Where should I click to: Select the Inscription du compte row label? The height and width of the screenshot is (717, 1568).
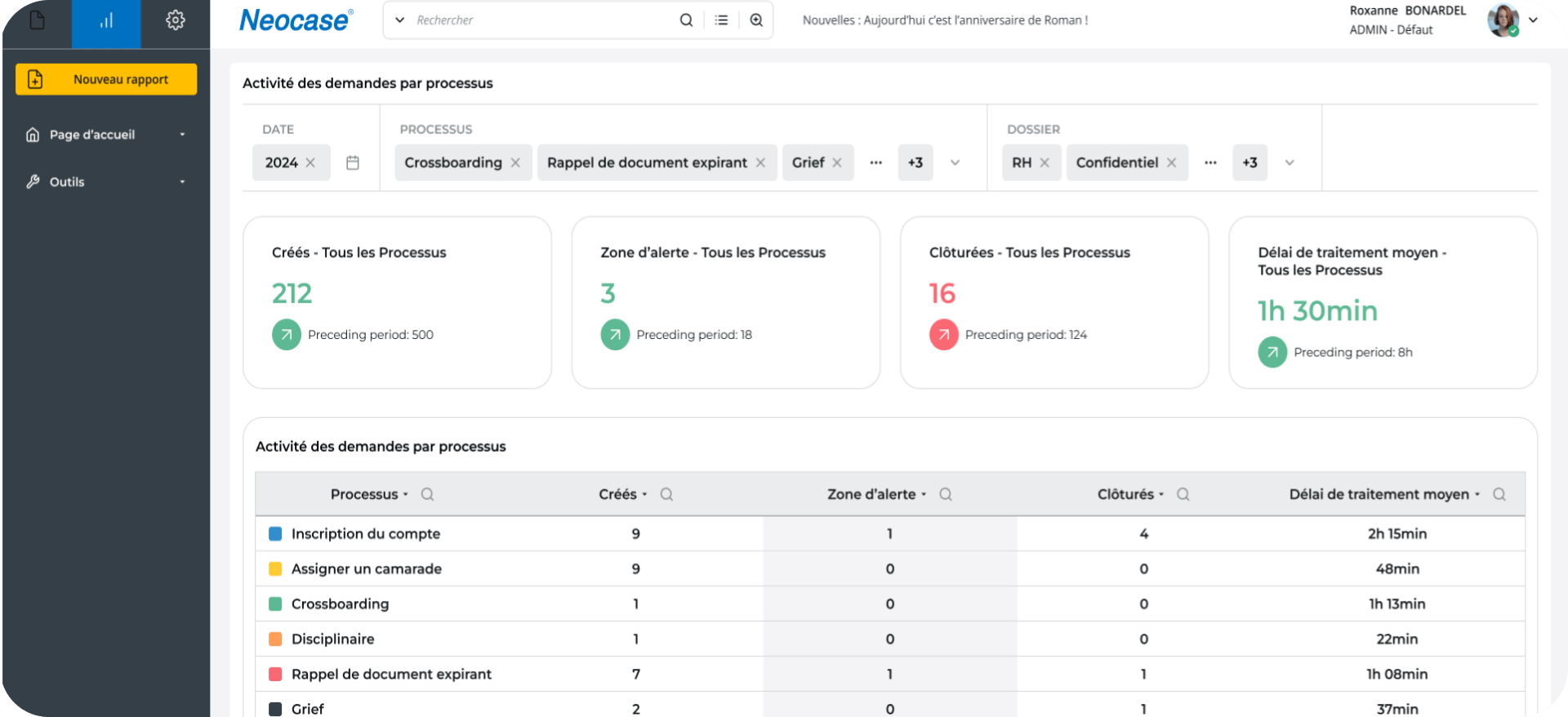(366, 534)
